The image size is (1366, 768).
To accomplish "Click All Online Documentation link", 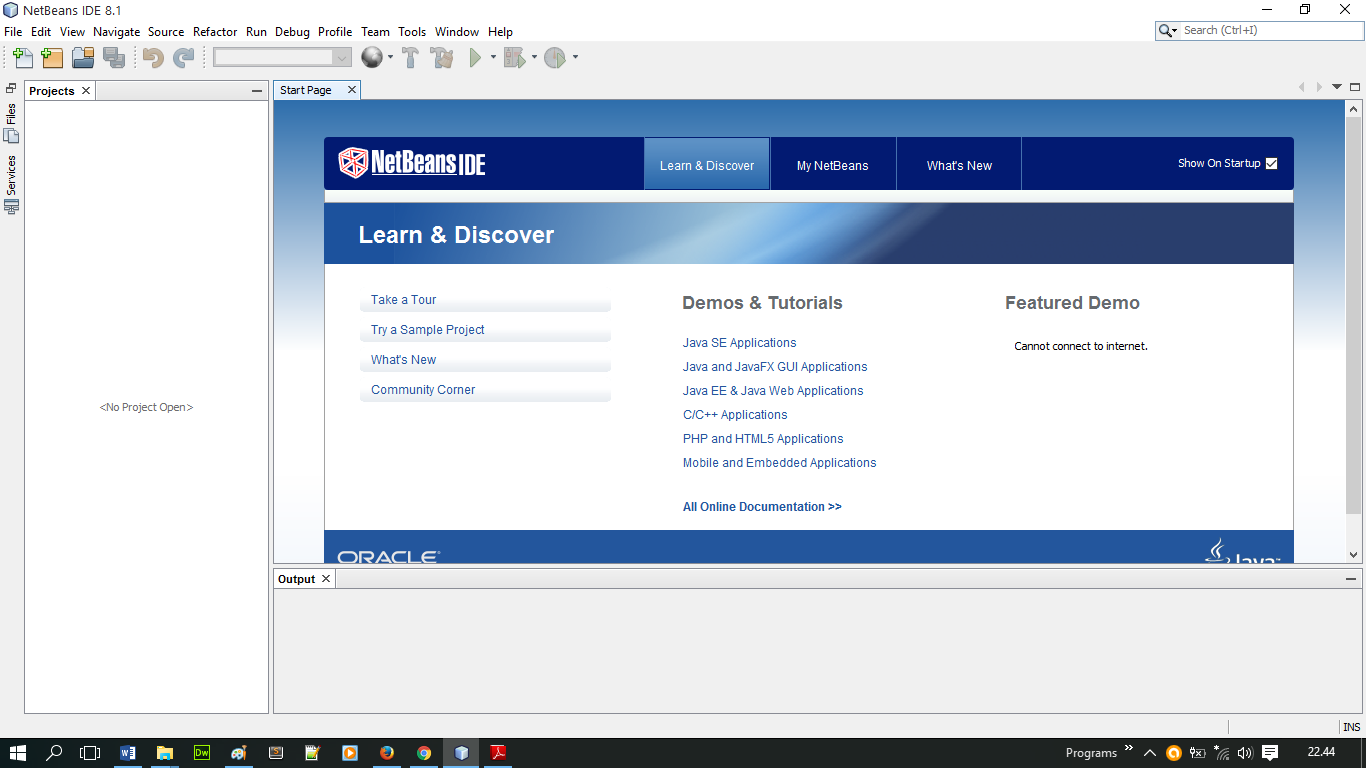I will pos(762,507).
